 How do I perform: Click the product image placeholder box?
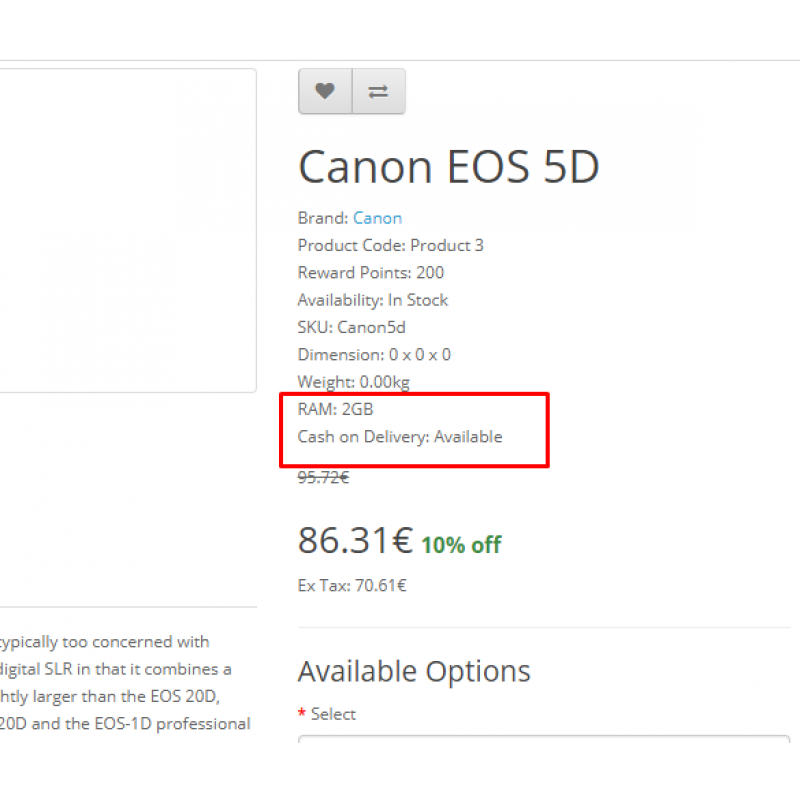(x=128, y=231)
